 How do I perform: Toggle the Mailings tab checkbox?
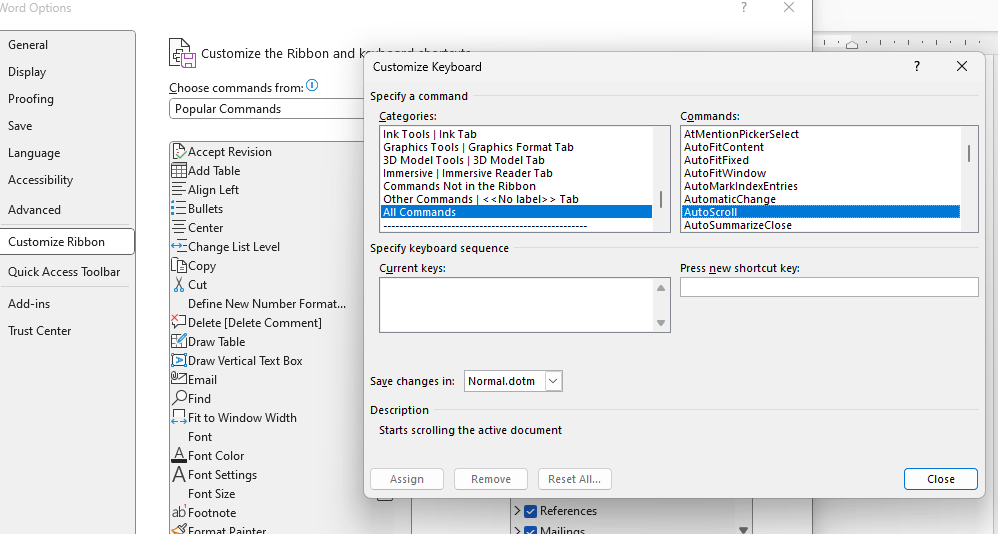pyautogui.click(x=530, y=530)
